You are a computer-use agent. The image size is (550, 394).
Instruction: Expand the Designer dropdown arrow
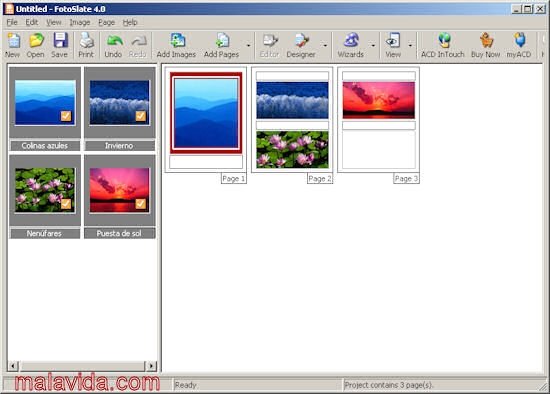[325, 46]
